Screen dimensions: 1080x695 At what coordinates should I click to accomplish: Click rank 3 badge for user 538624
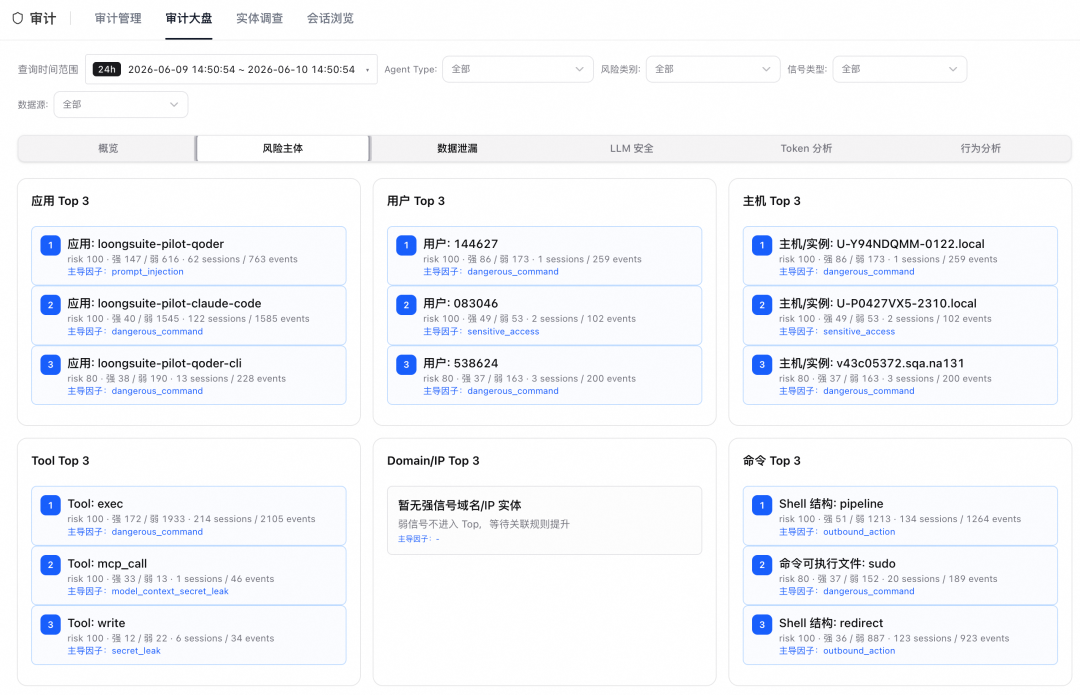[x=406, y=364]
